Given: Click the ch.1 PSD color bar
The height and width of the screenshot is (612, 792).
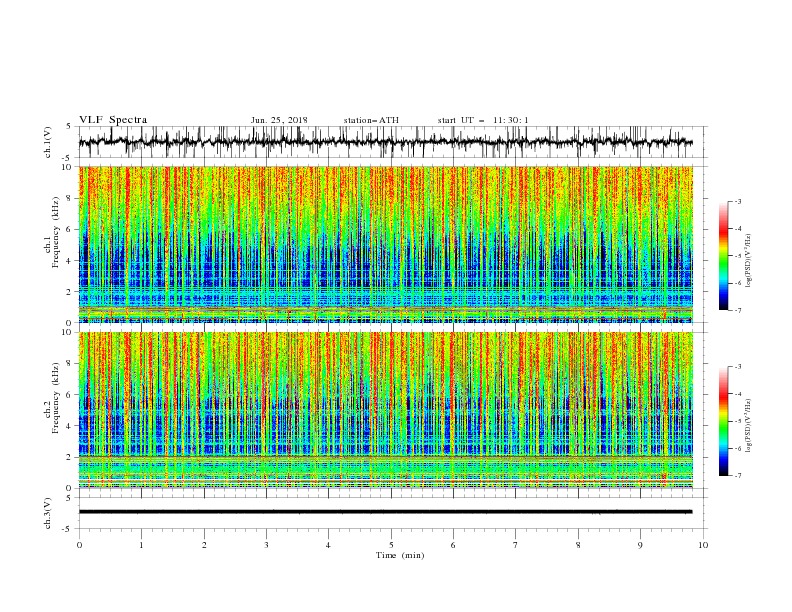Looking at the screenshot, I should pyautogui.click(x=723, y=256).
